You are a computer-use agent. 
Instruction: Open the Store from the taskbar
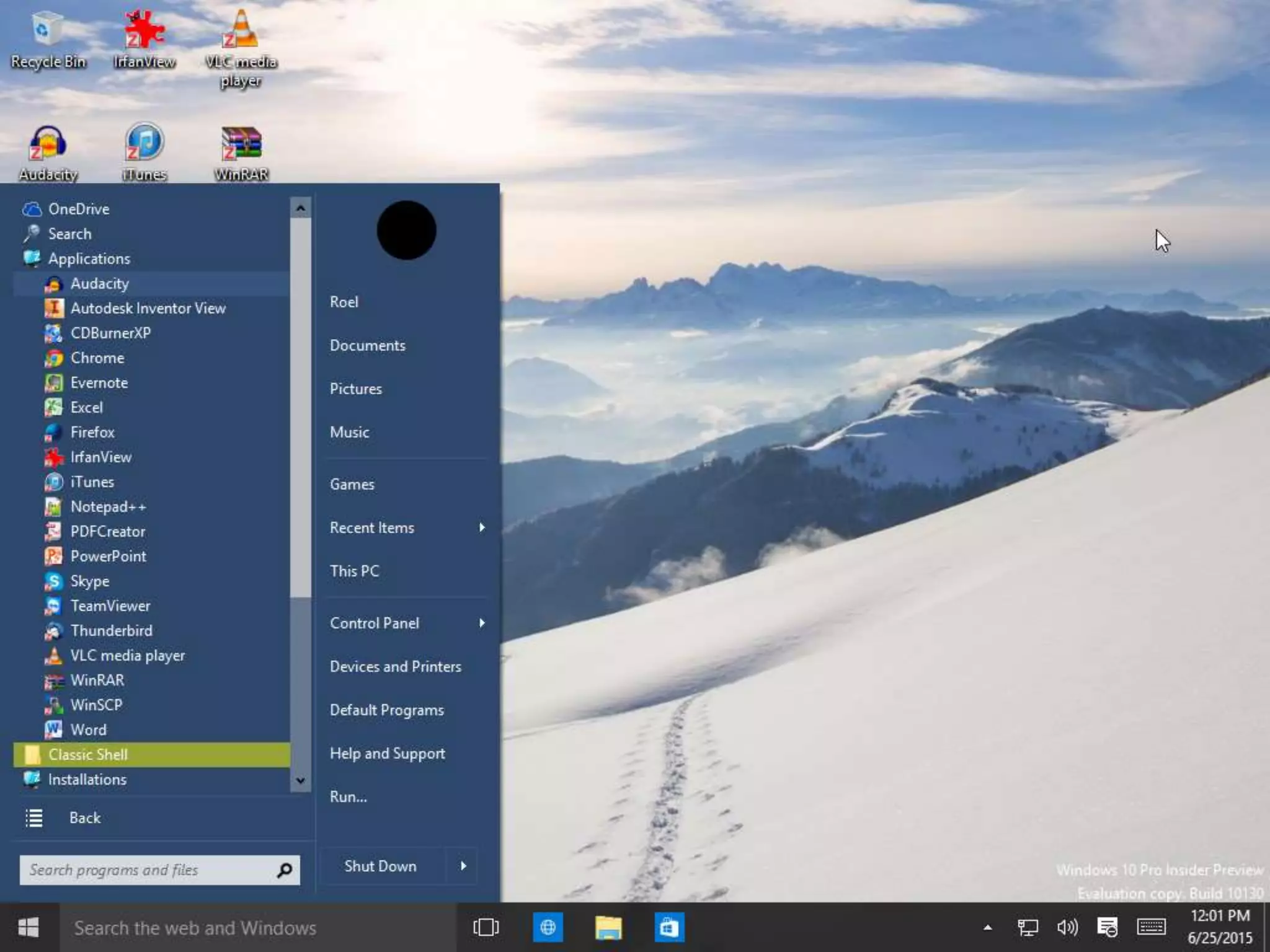coord(669,928)
